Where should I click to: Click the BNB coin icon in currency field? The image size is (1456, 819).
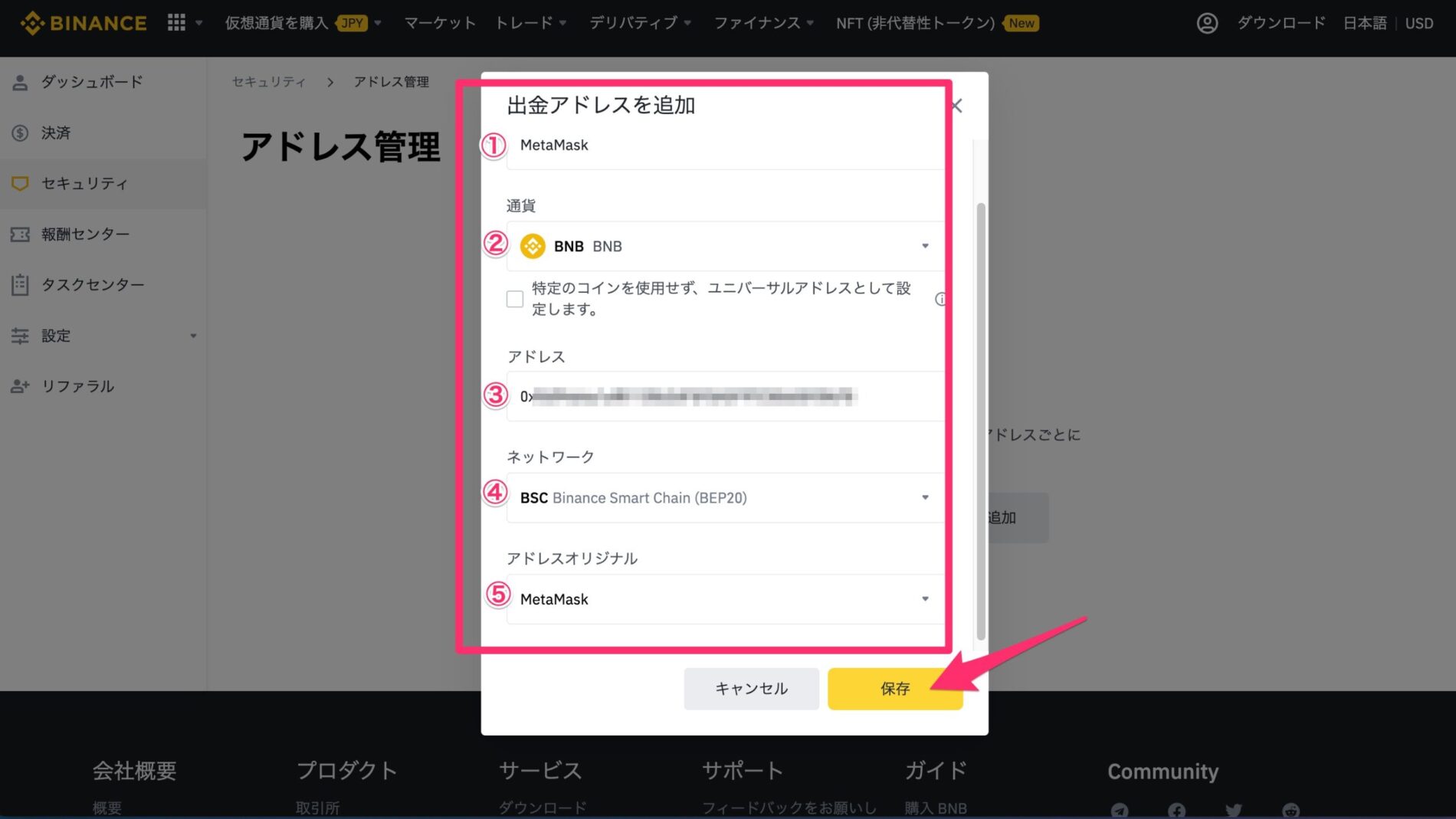tap(533, 246)
